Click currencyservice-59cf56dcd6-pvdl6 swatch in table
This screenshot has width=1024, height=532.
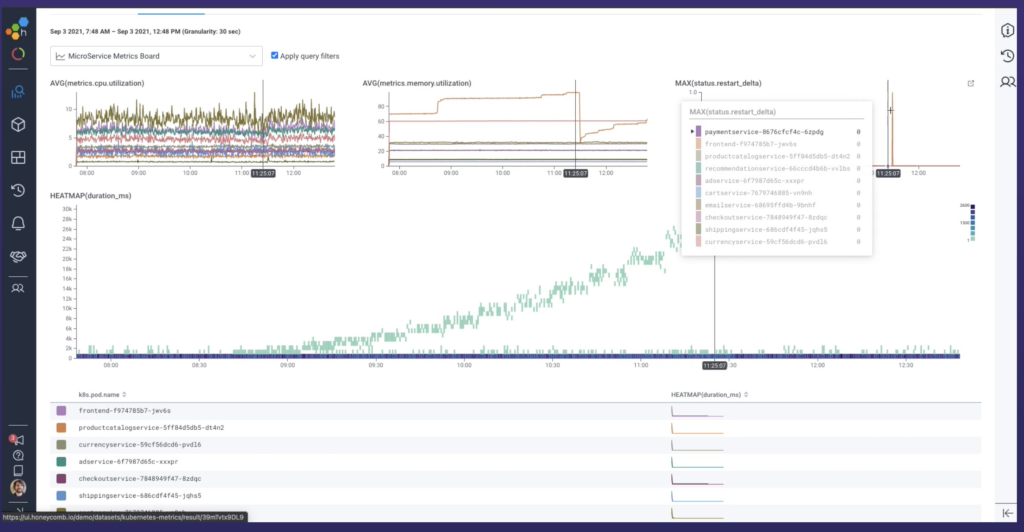pos(61,445)
